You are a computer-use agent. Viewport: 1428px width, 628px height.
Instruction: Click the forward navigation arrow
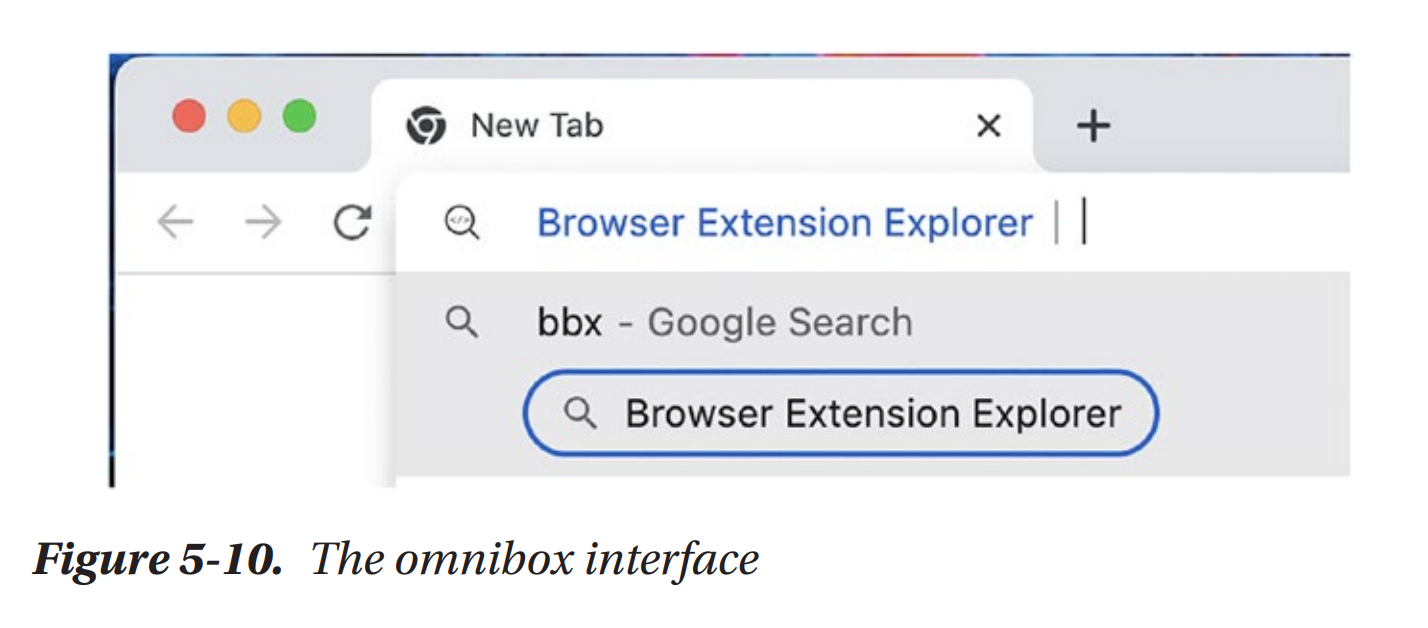click(x=263, y=223)
